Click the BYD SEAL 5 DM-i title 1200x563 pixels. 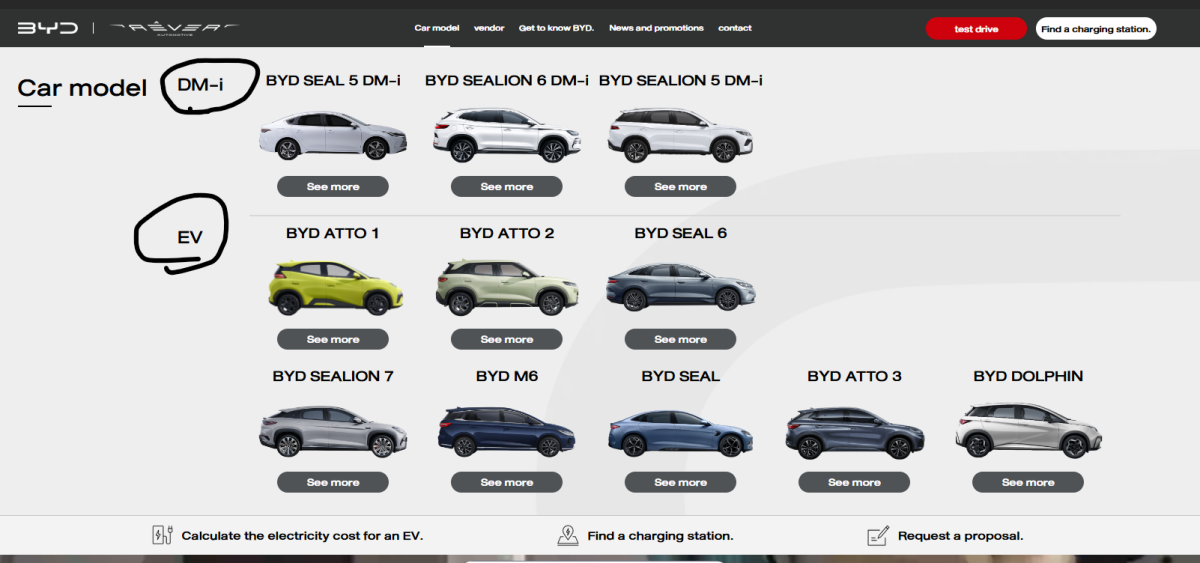click(x=333, y=80)
